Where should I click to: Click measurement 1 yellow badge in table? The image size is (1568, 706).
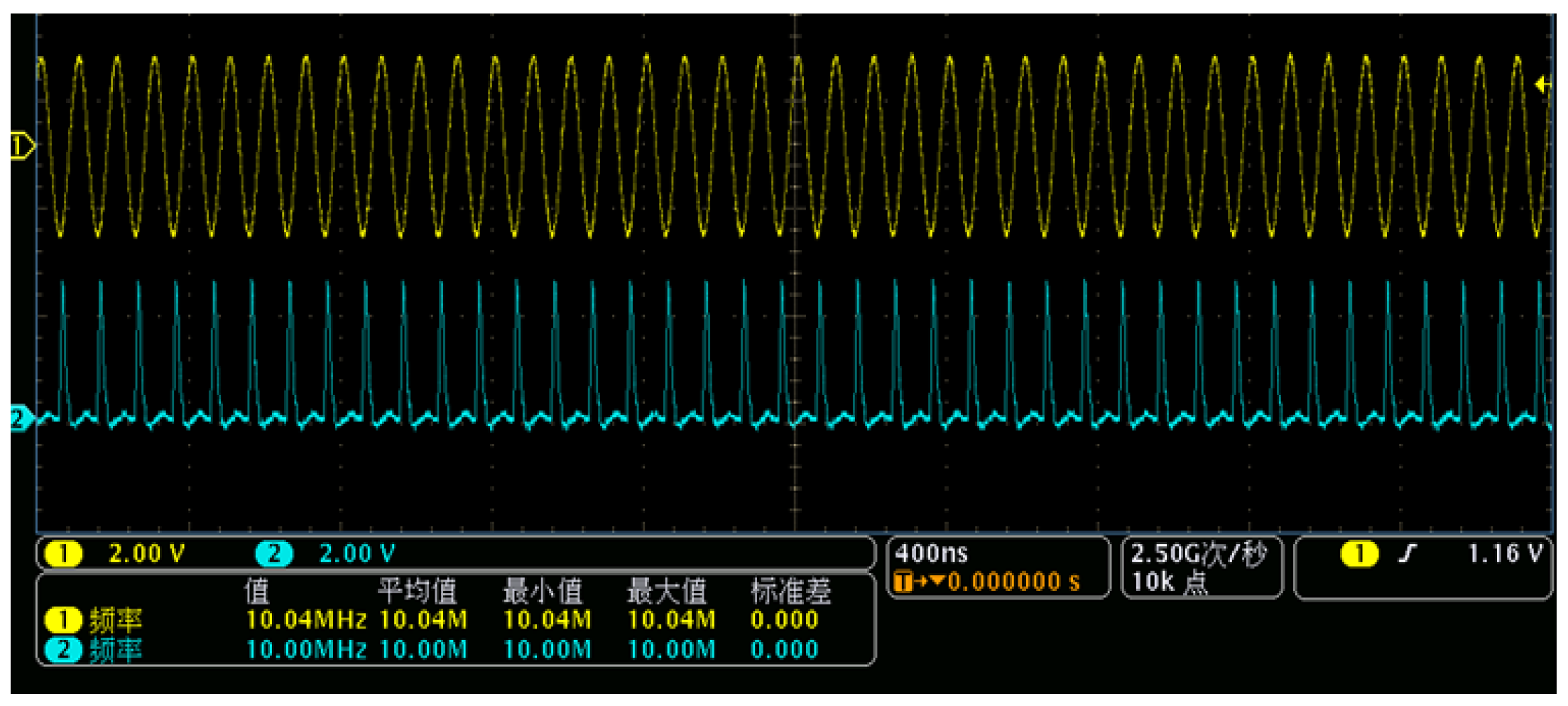coord(63,620)
